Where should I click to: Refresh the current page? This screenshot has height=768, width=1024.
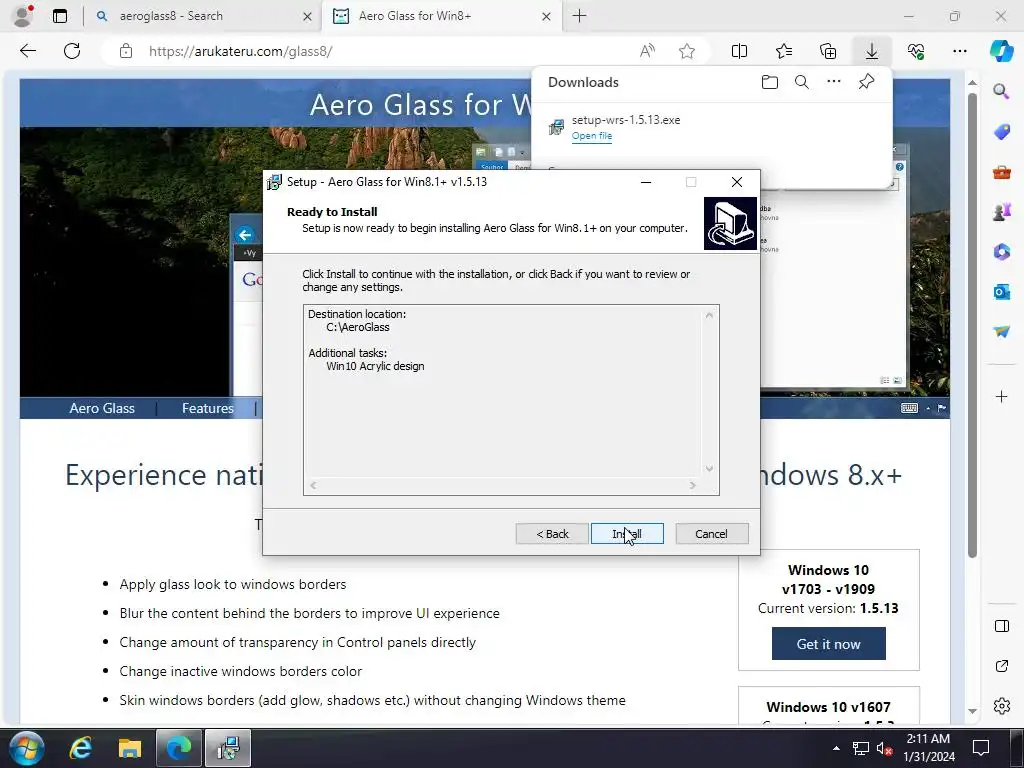(72, 51)
